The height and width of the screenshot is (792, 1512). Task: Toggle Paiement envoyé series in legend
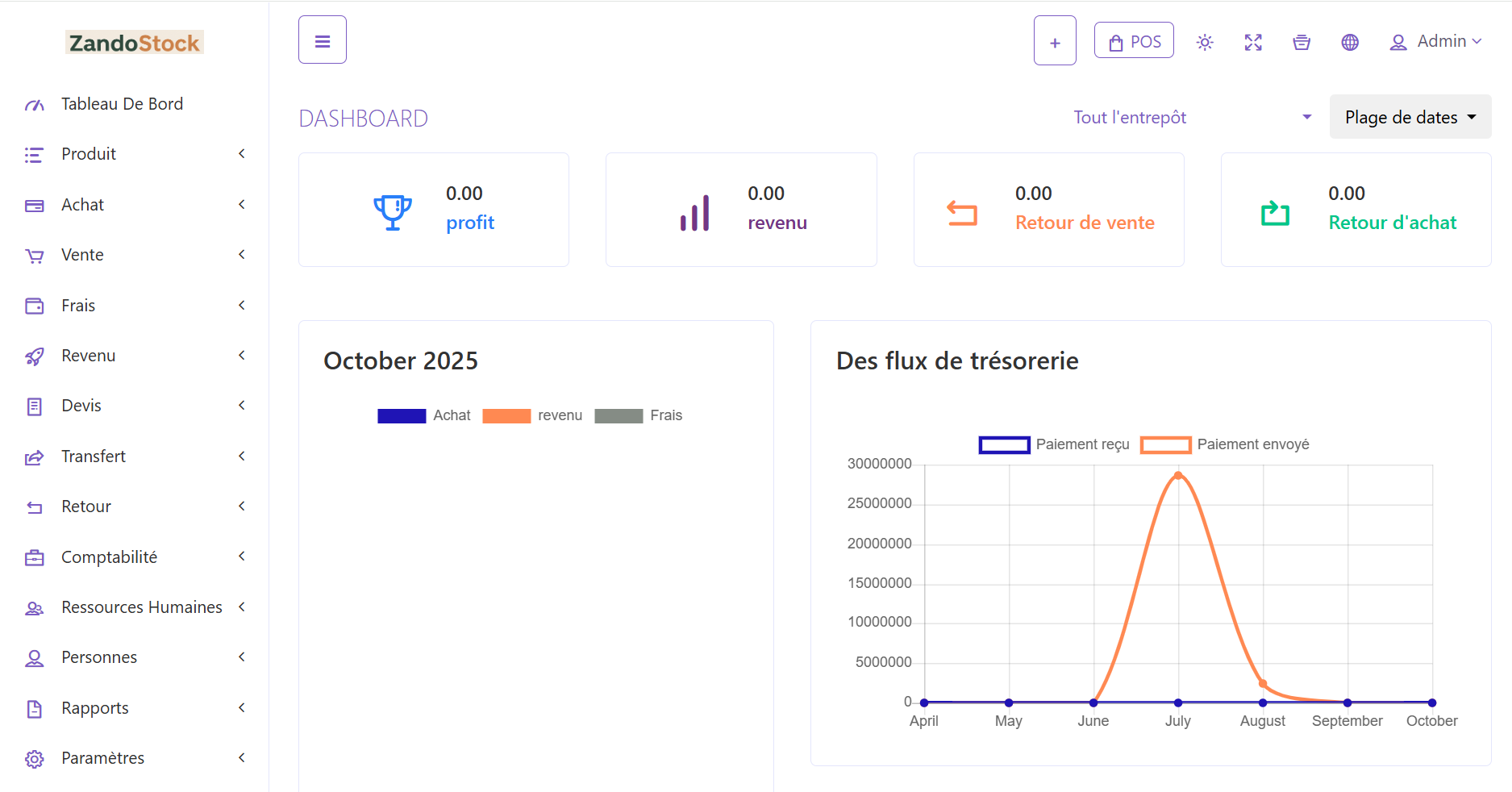(x=1224, y=444)
